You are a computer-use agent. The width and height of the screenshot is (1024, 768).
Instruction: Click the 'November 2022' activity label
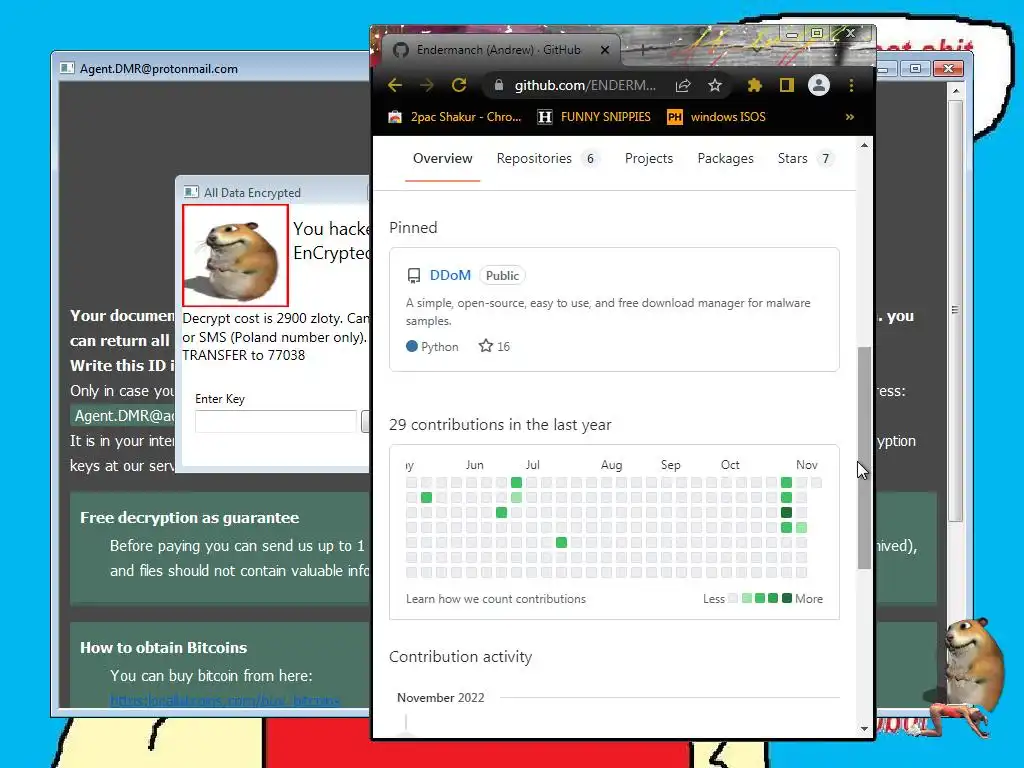441,697
